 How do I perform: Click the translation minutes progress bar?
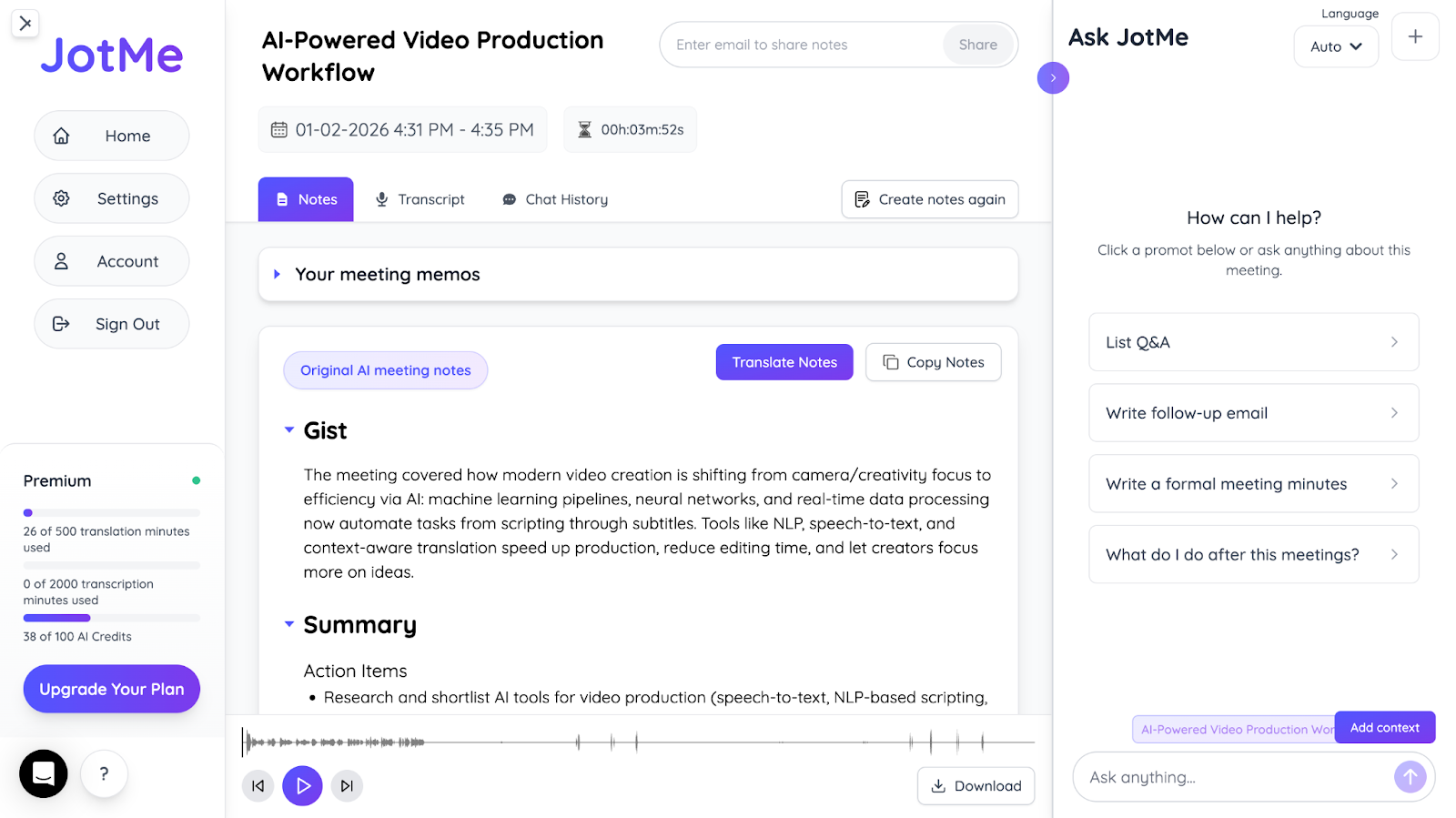click(x=112, y=513)
